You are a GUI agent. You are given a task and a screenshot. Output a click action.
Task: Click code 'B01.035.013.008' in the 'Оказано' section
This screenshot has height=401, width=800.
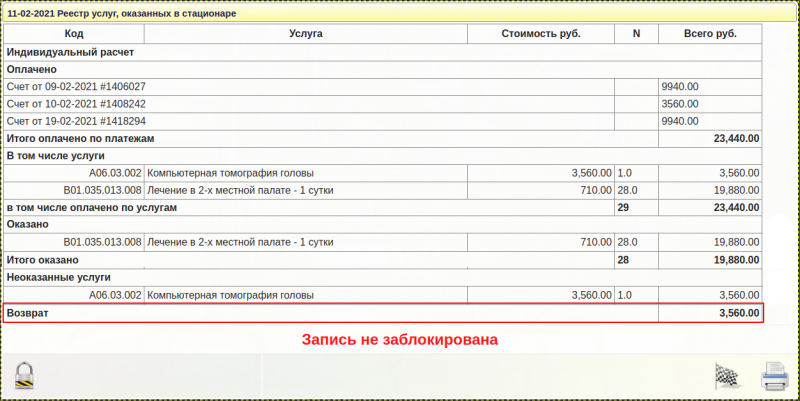pos(102,242)
